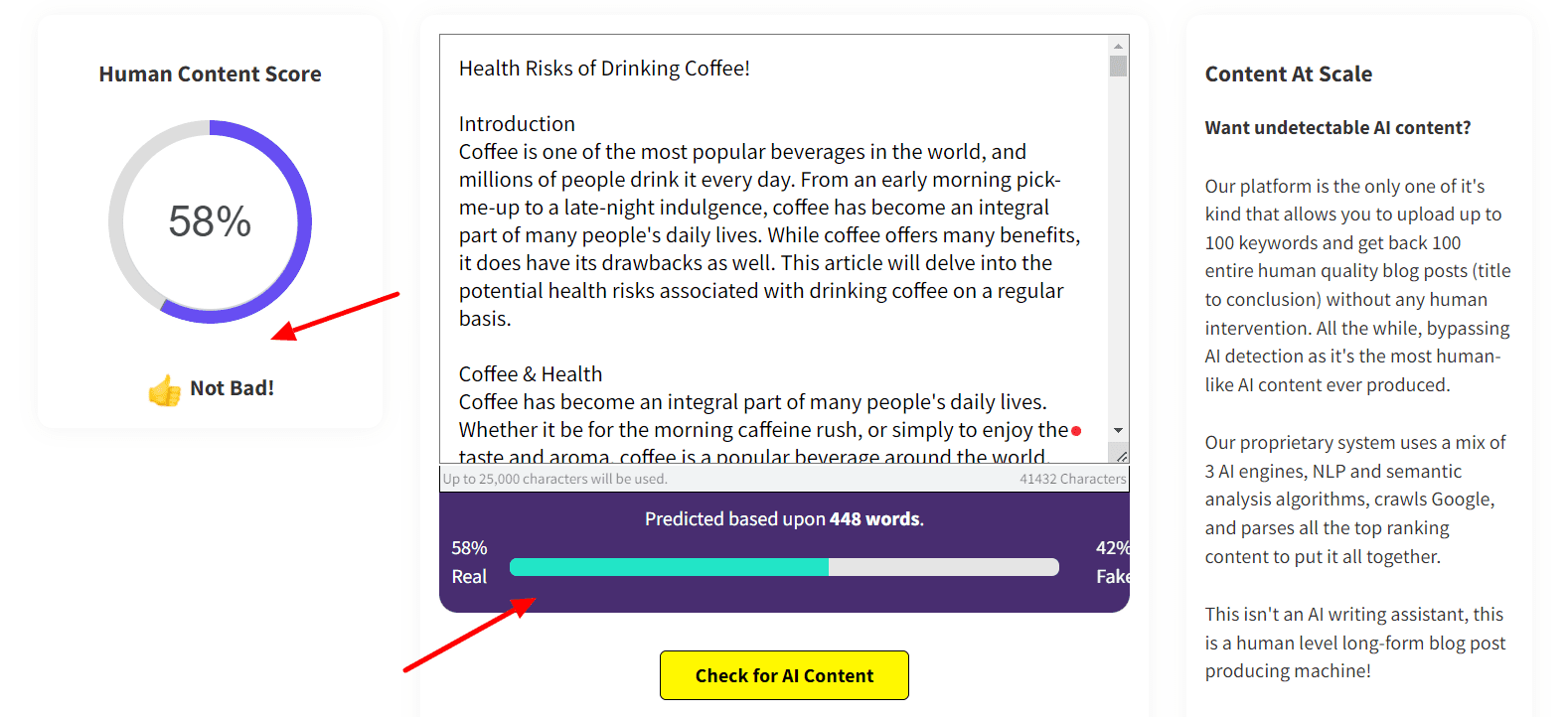The width and height of the screenshot is (1568, 717).
Task: Click the 41432 Characters counter
Action: click(x=1072, y=479)
